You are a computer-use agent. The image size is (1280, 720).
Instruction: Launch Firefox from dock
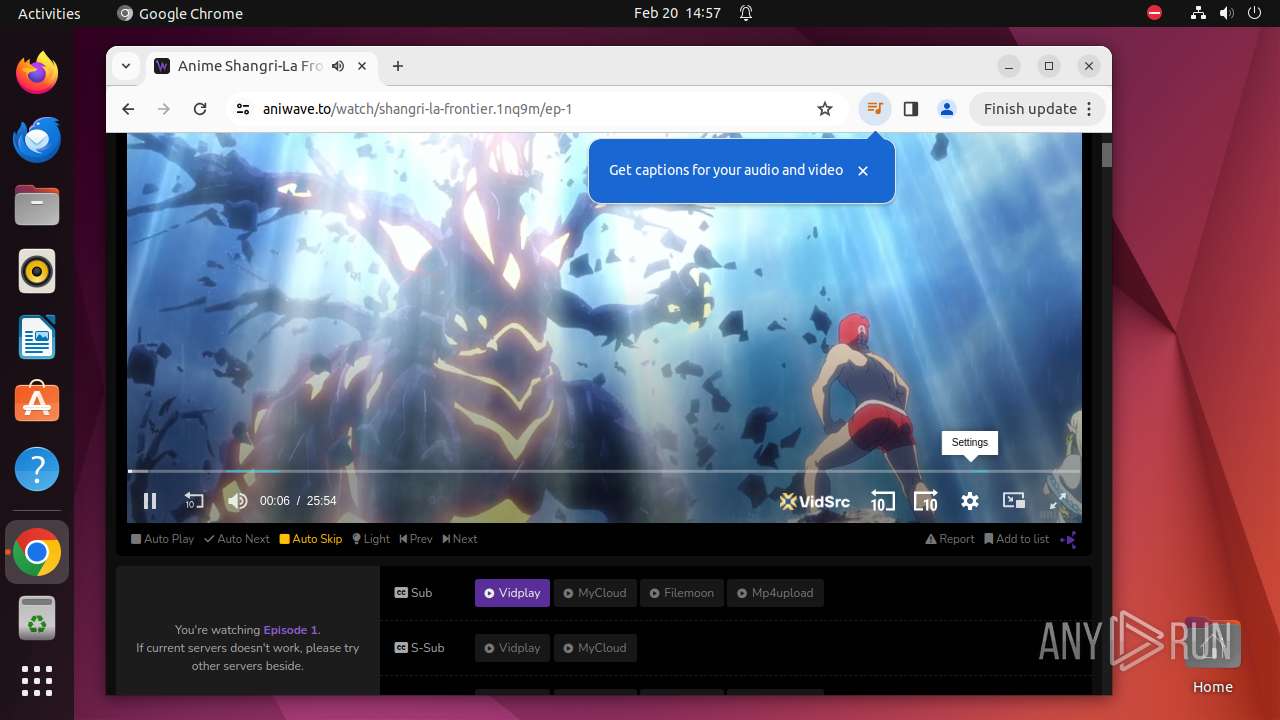pyautogui.click(x=37, y=73)
